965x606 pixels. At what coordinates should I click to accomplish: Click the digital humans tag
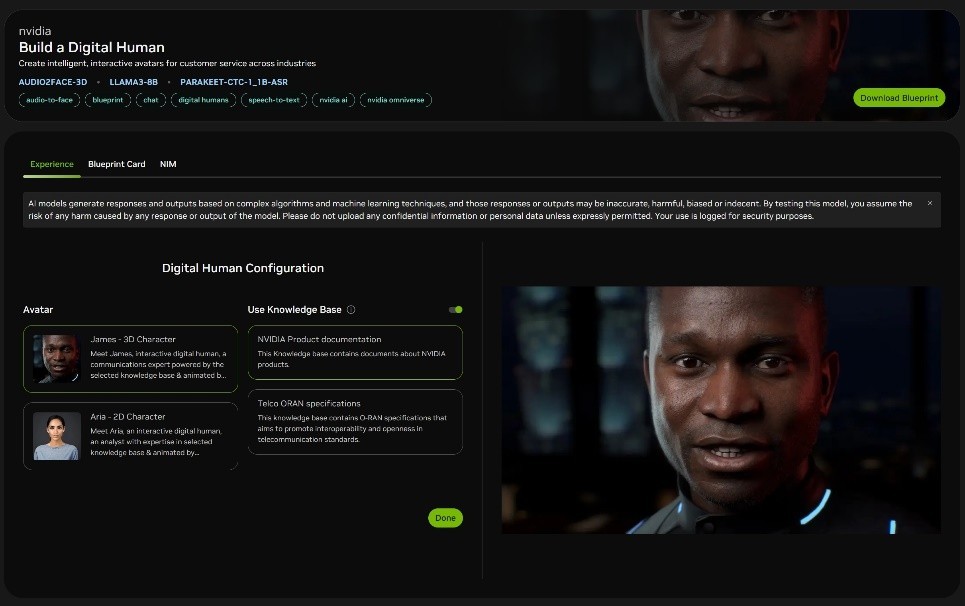pyautogui.click(x=203, y=100)
